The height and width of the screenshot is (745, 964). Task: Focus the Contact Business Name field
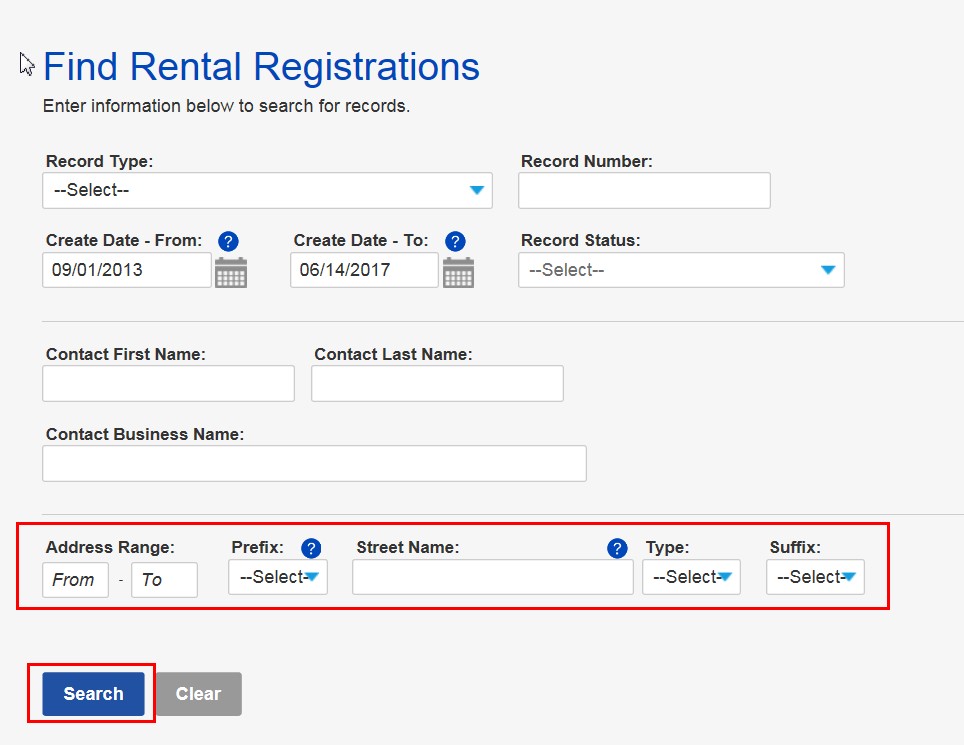[314, 463]
